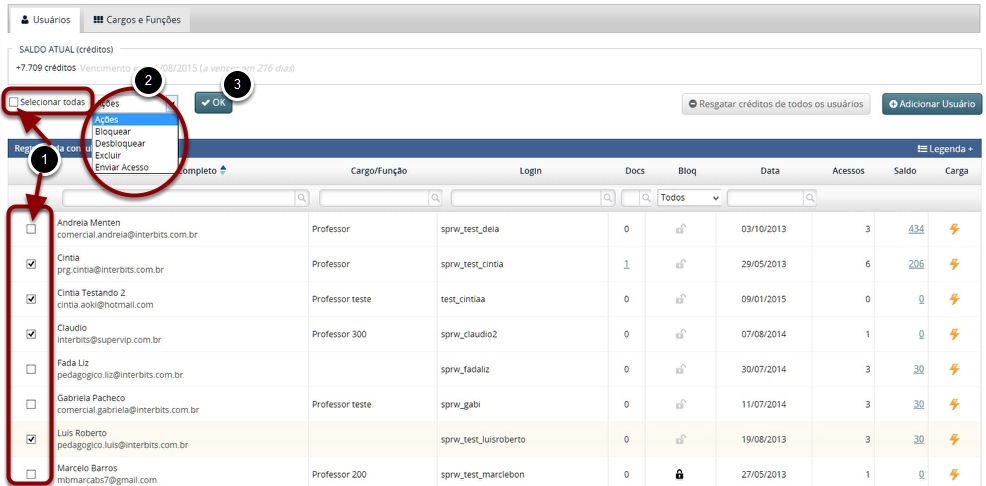Select the checkbox for Andreia Menten

[31, 229]
